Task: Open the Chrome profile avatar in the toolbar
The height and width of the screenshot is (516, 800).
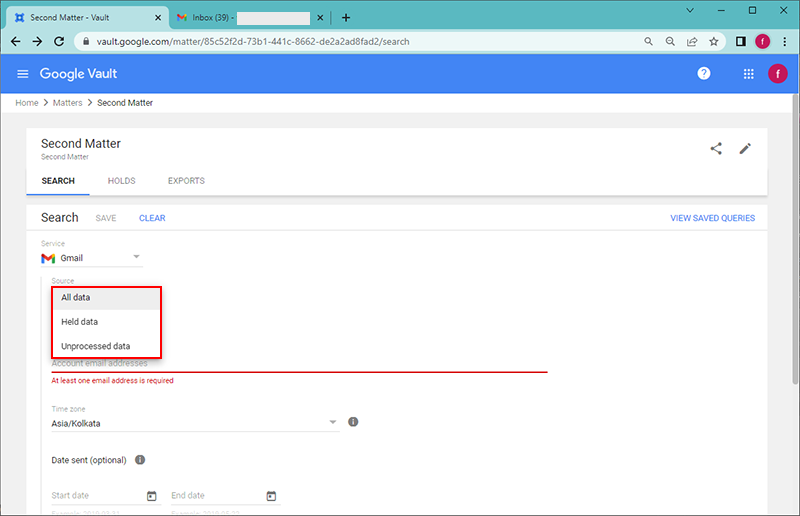Action: [762, 41]
